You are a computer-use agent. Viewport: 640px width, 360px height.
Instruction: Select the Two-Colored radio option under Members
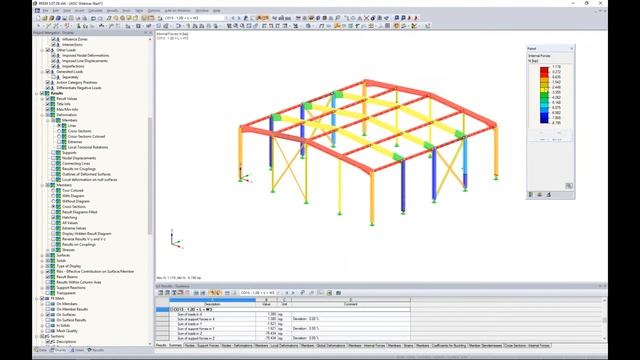coord(53,190)
